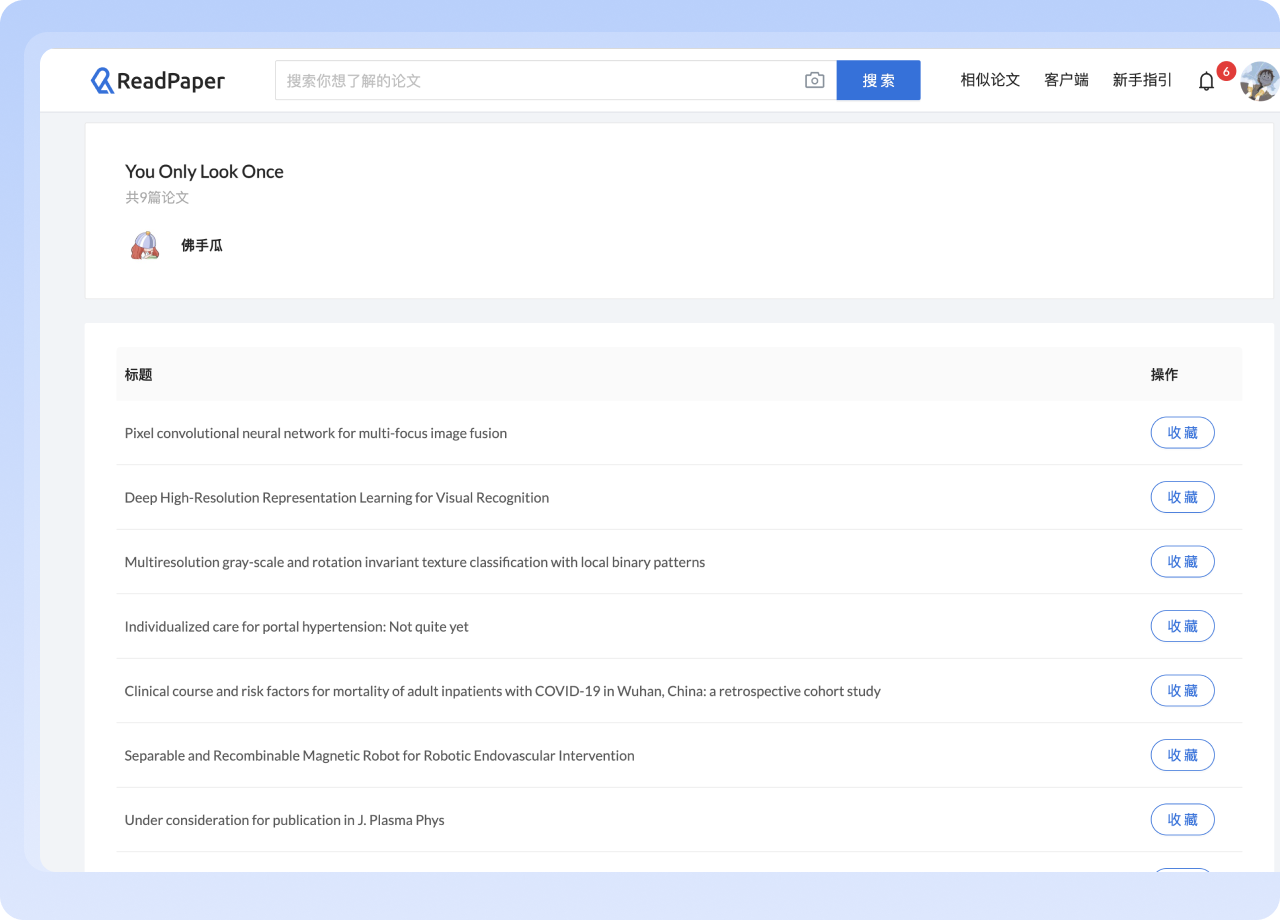Click the ReadPaper logo
The image size is (1280, 920).
pos(158,81)
